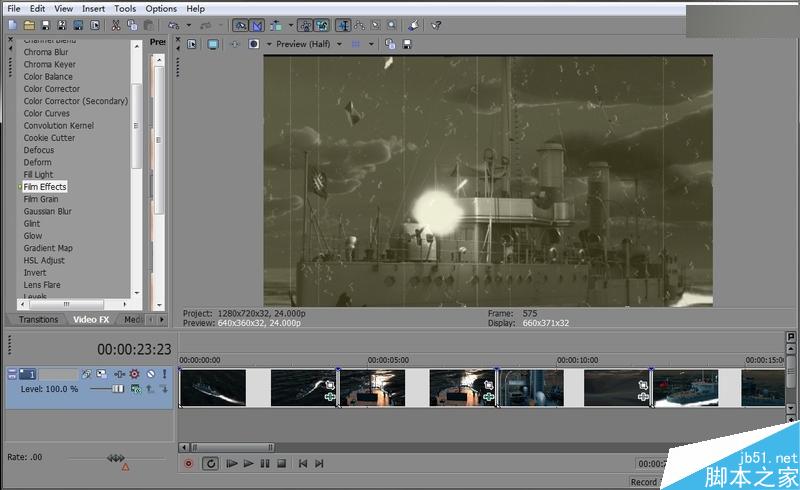
Task: Paste using the clipboard toolbar icon
Action: coord(148,25)
